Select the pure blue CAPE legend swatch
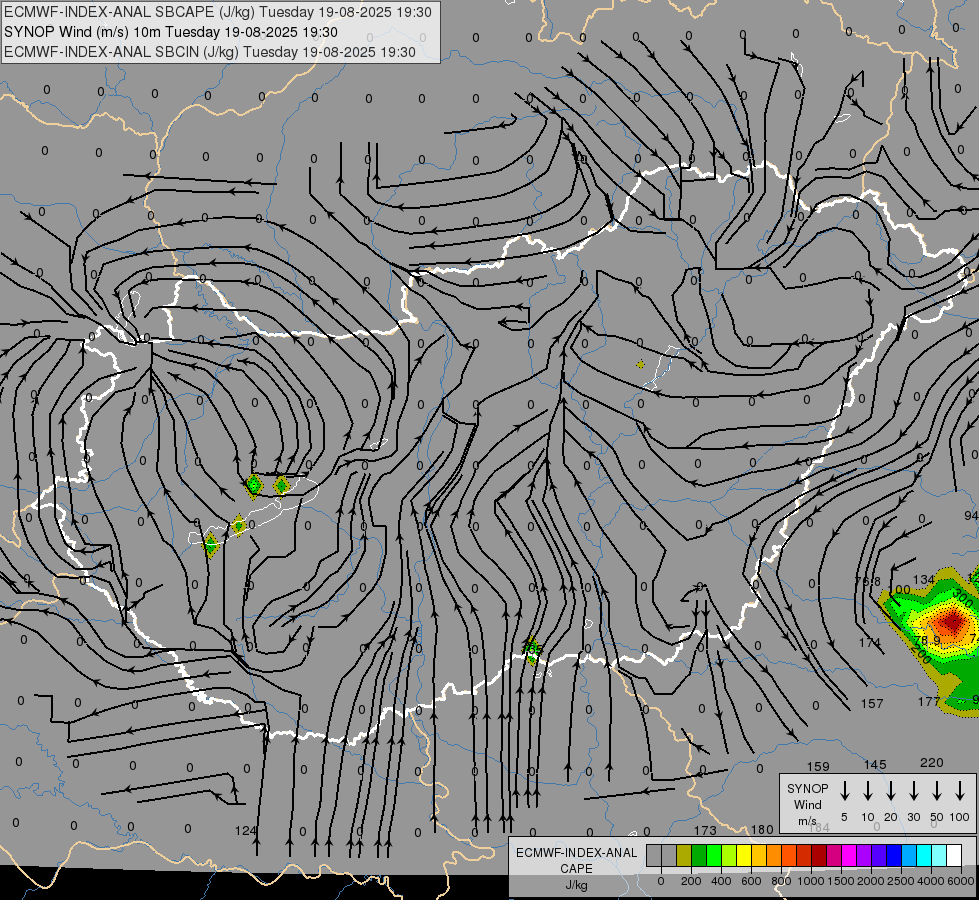This screenshot has width=979, height=900. [x=893, y=855]
